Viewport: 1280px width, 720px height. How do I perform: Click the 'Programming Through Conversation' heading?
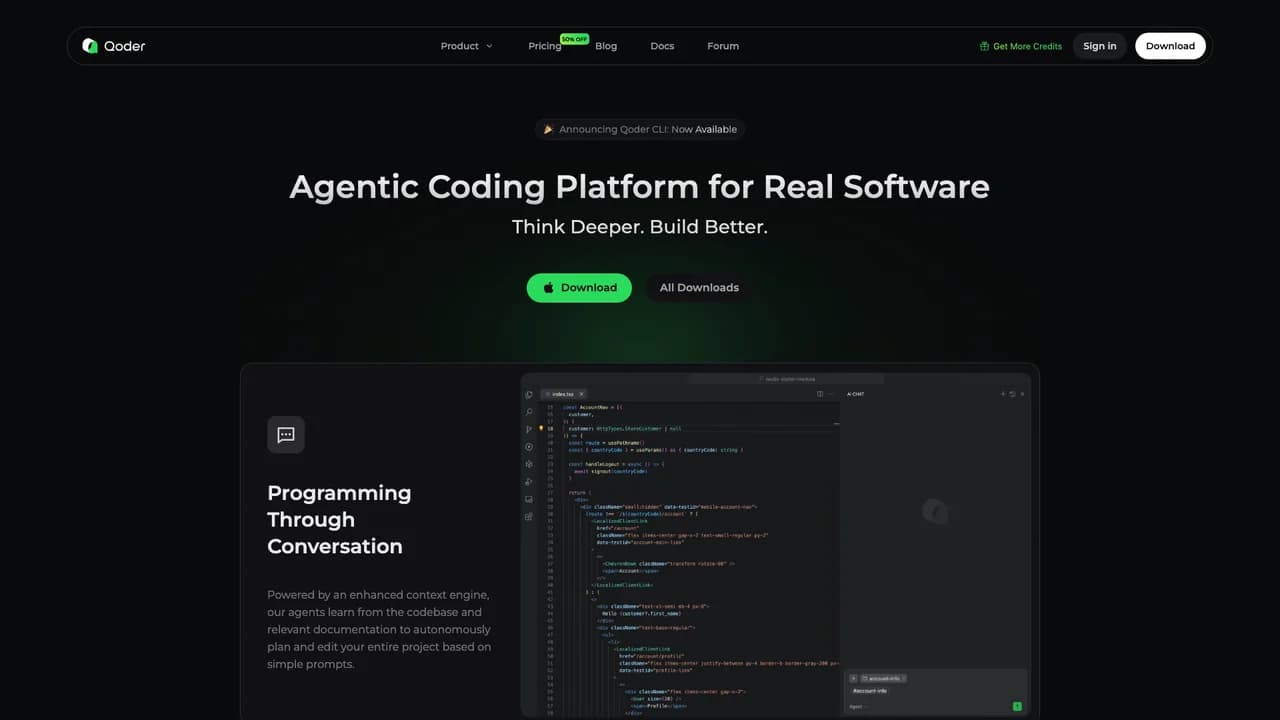(339, 519)
